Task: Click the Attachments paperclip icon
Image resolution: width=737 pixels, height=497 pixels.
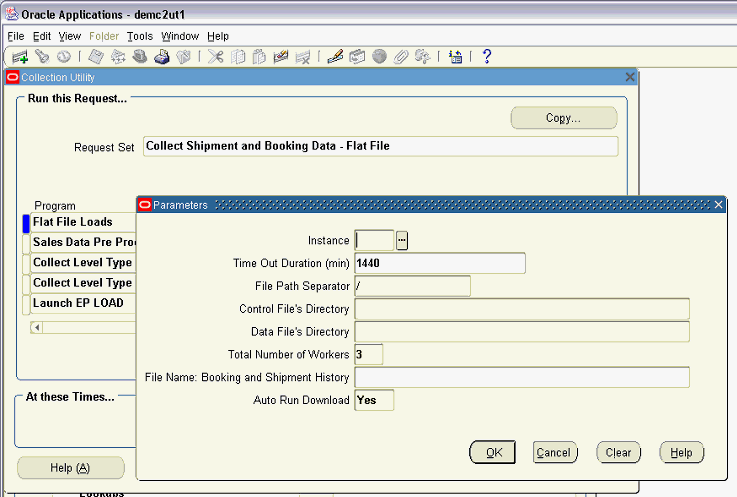Action: coord(401,57)
